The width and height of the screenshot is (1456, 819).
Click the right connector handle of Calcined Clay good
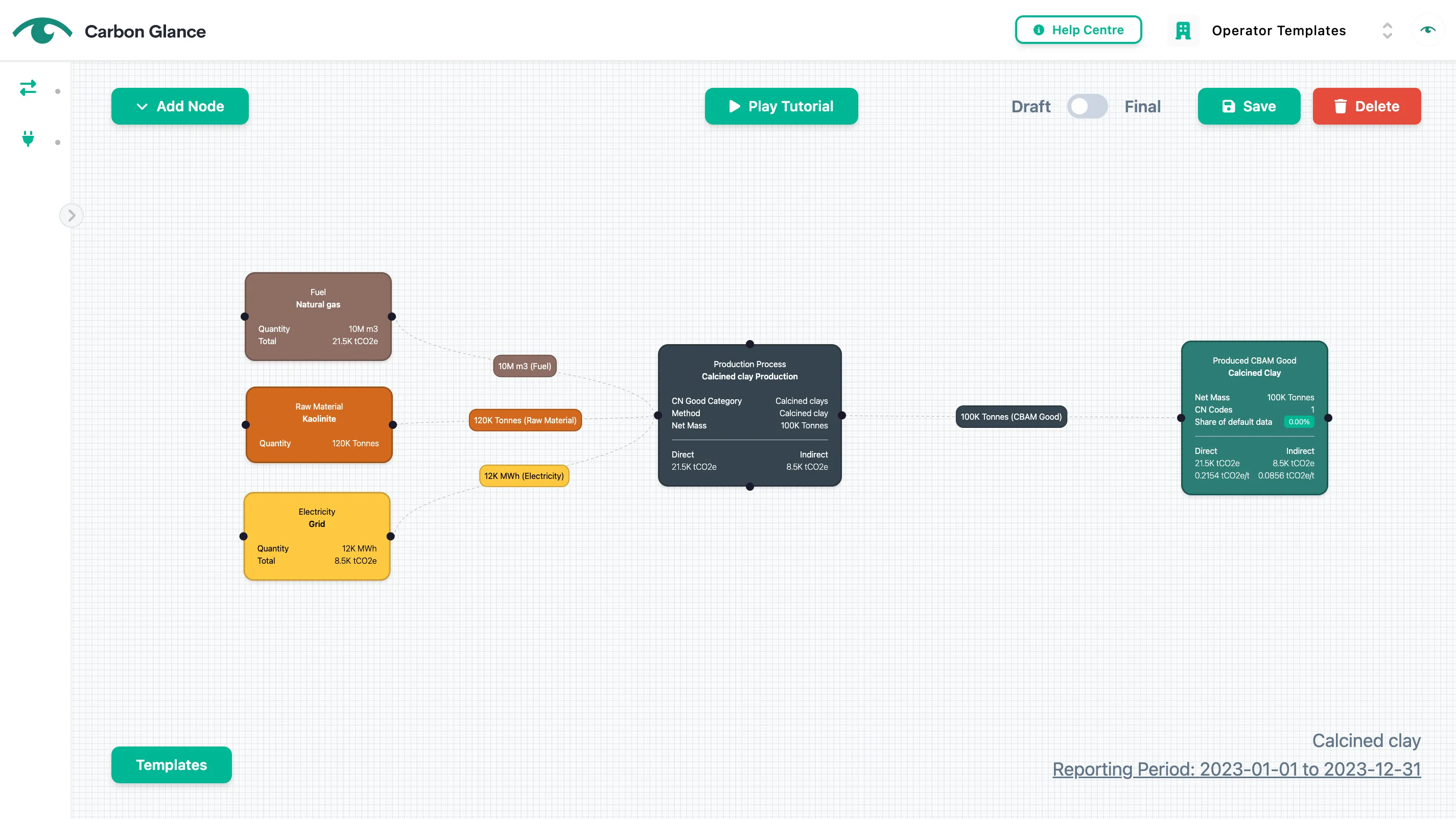point(1328,418)
